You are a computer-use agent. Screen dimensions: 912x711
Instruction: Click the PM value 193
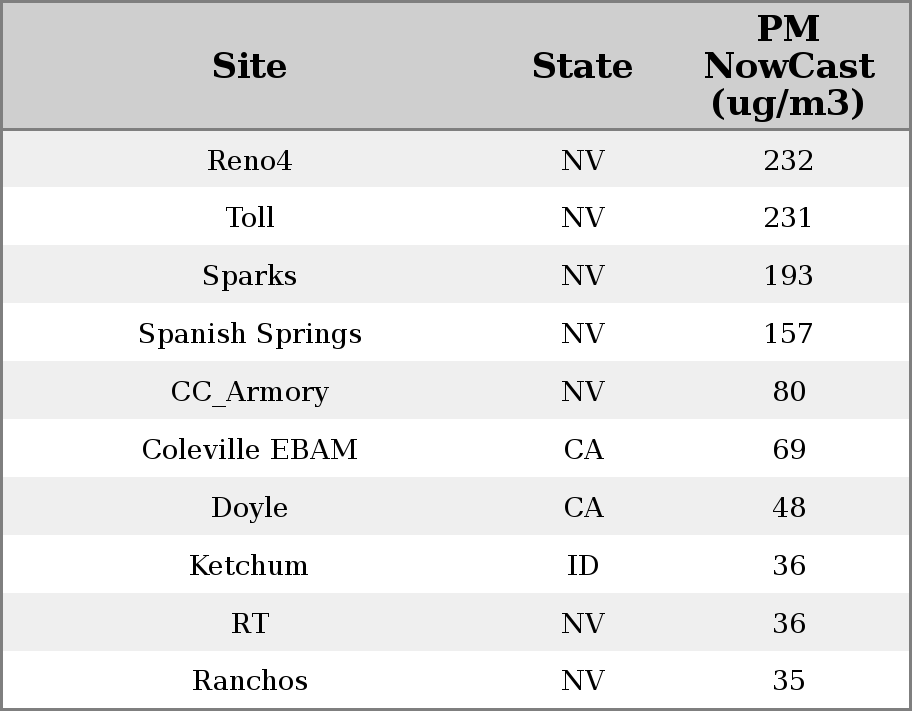[x=788, y=276]
